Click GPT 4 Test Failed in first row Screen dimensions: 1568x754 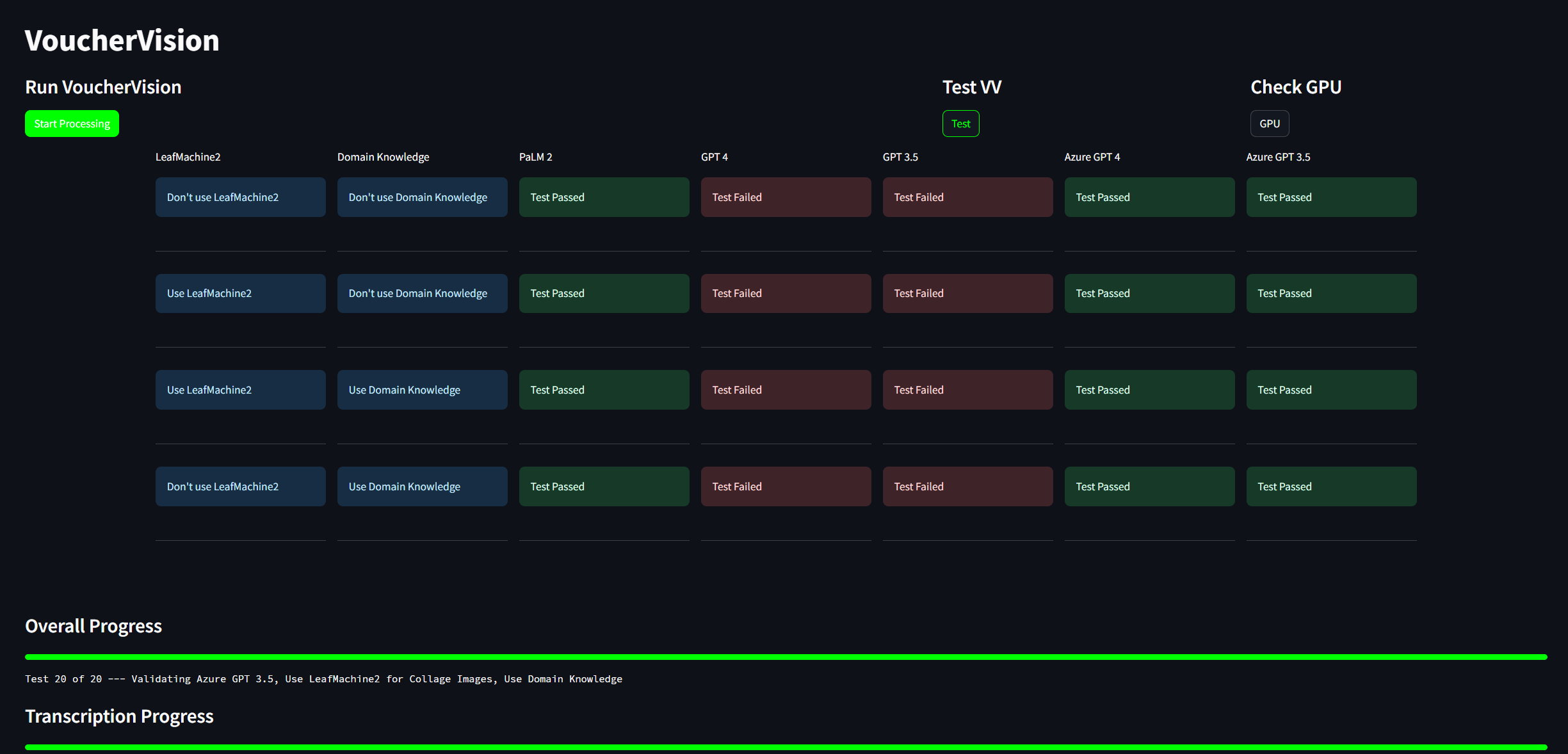[x=786, y=197]
